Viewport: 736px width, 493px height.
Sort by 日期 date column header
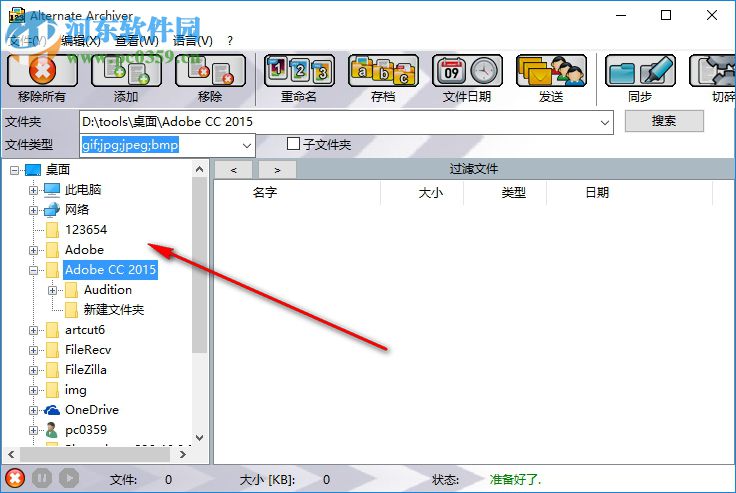point(597,193)
